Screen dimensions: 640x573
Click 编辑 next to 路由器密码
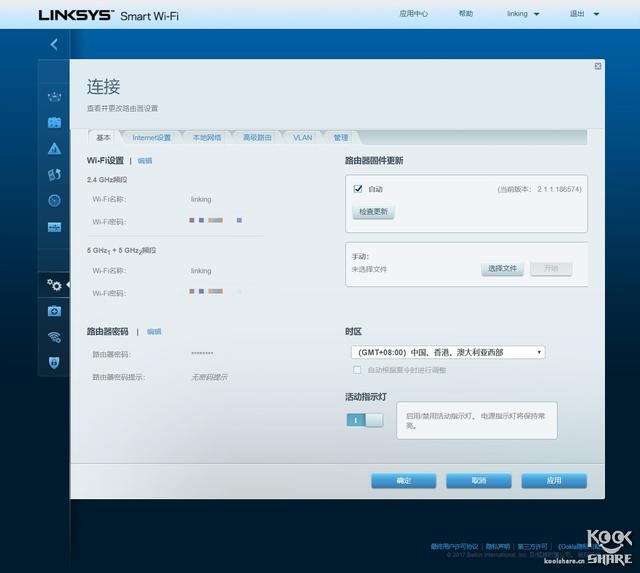coord(154,331)
